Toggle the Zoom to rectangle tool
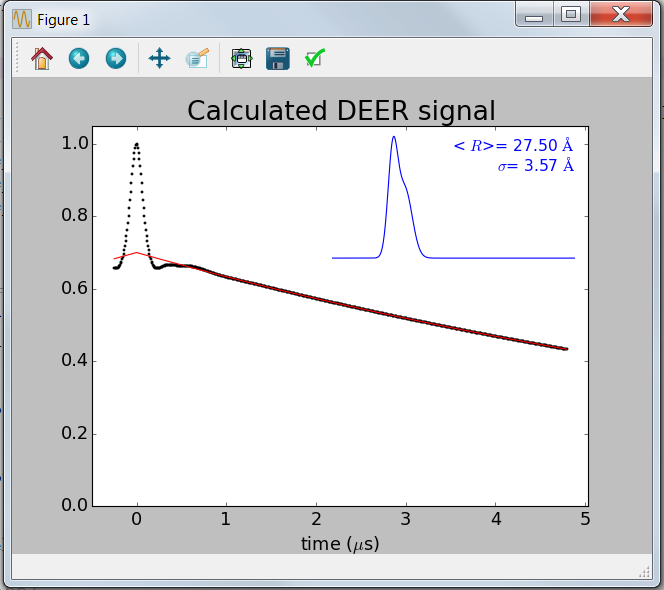 197,59
